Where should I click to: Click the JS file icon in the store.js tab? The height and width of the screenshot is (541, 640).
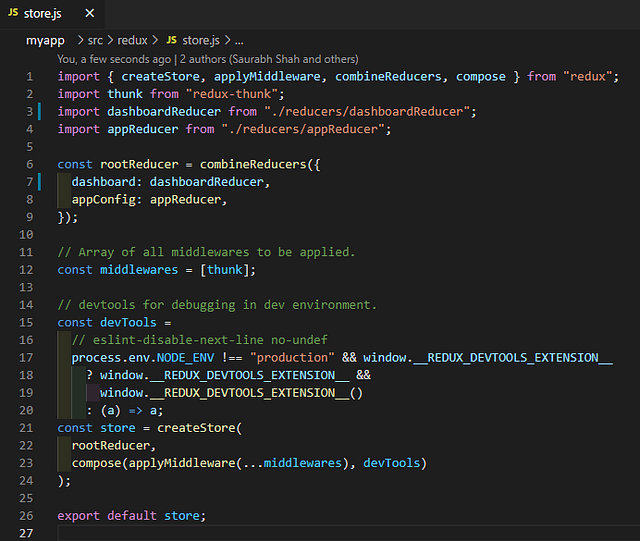[x=13, y=14]
